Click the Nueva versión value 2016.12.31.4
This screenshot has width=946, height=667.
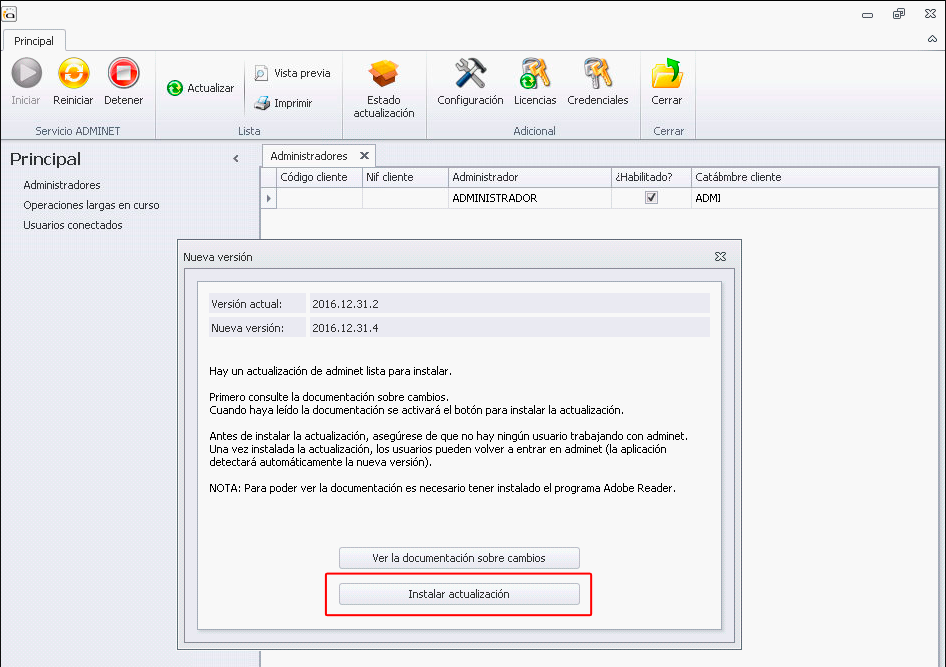pyautogui.click(x=510, y=327)
